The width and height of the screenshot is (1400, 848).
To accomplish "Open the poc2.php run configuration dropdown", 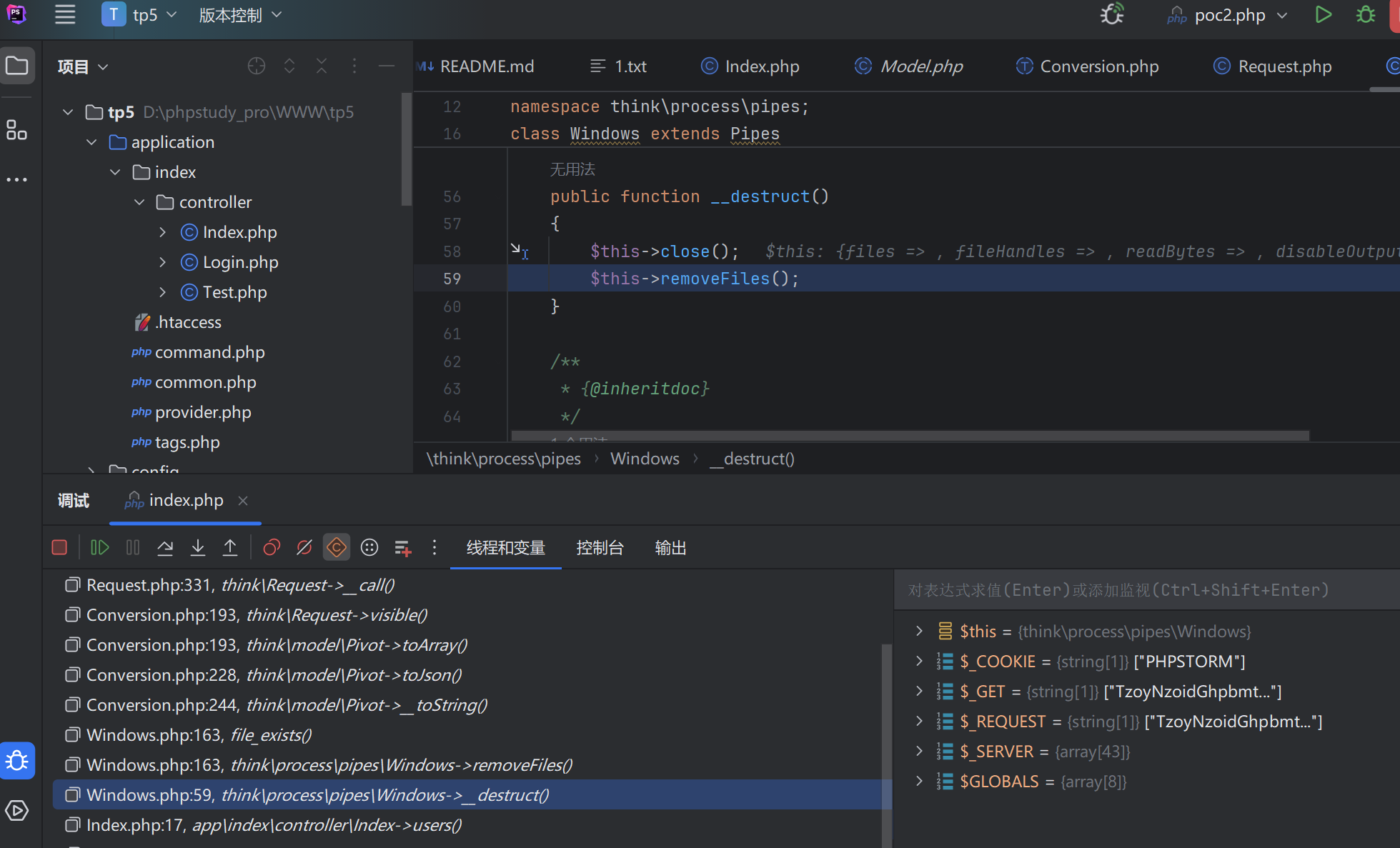I will (1228, 15).
